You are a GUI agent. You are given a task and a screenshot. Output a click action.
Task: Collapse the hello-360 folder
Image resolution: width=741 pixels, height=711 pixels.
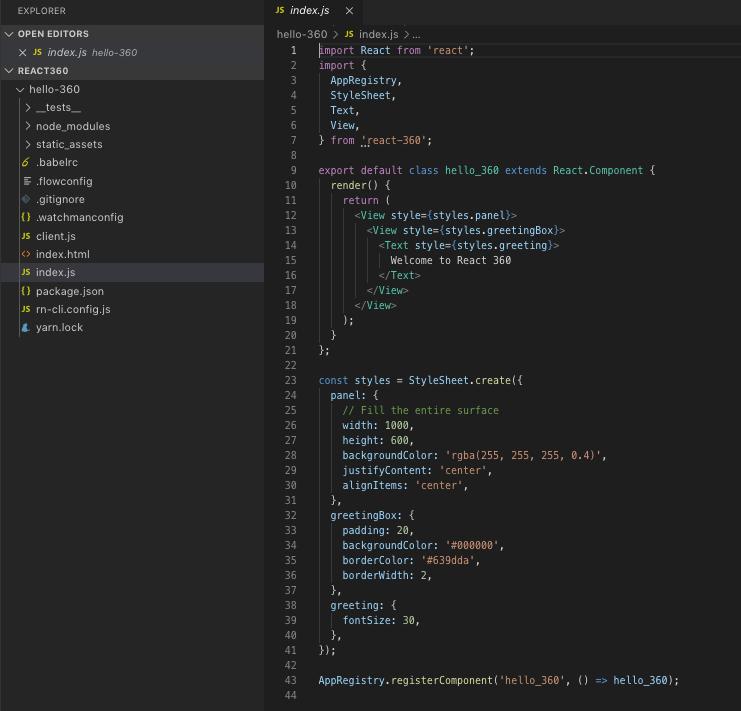click(20, 89)
